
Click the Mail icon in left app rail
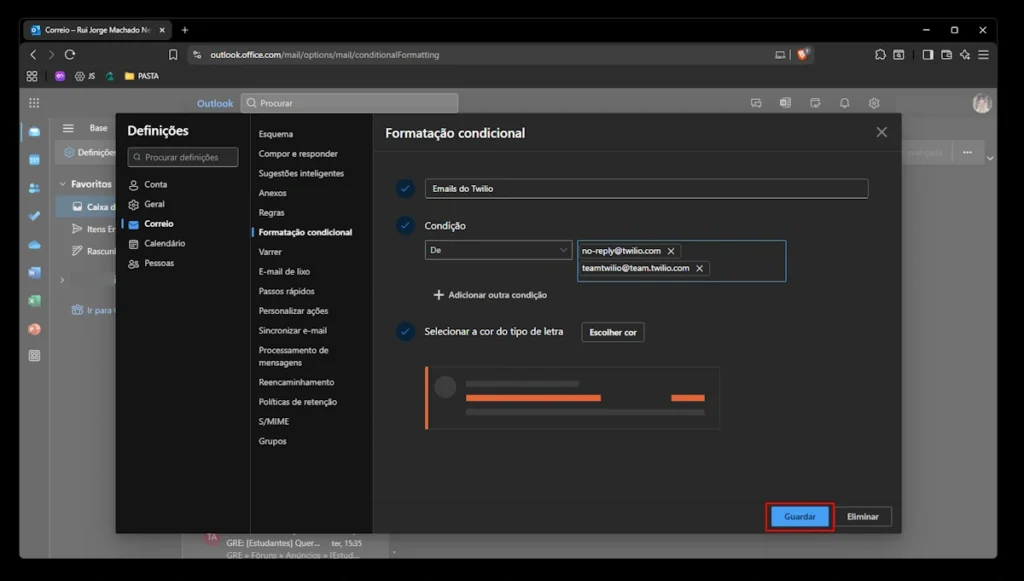[x=34, y=132]
